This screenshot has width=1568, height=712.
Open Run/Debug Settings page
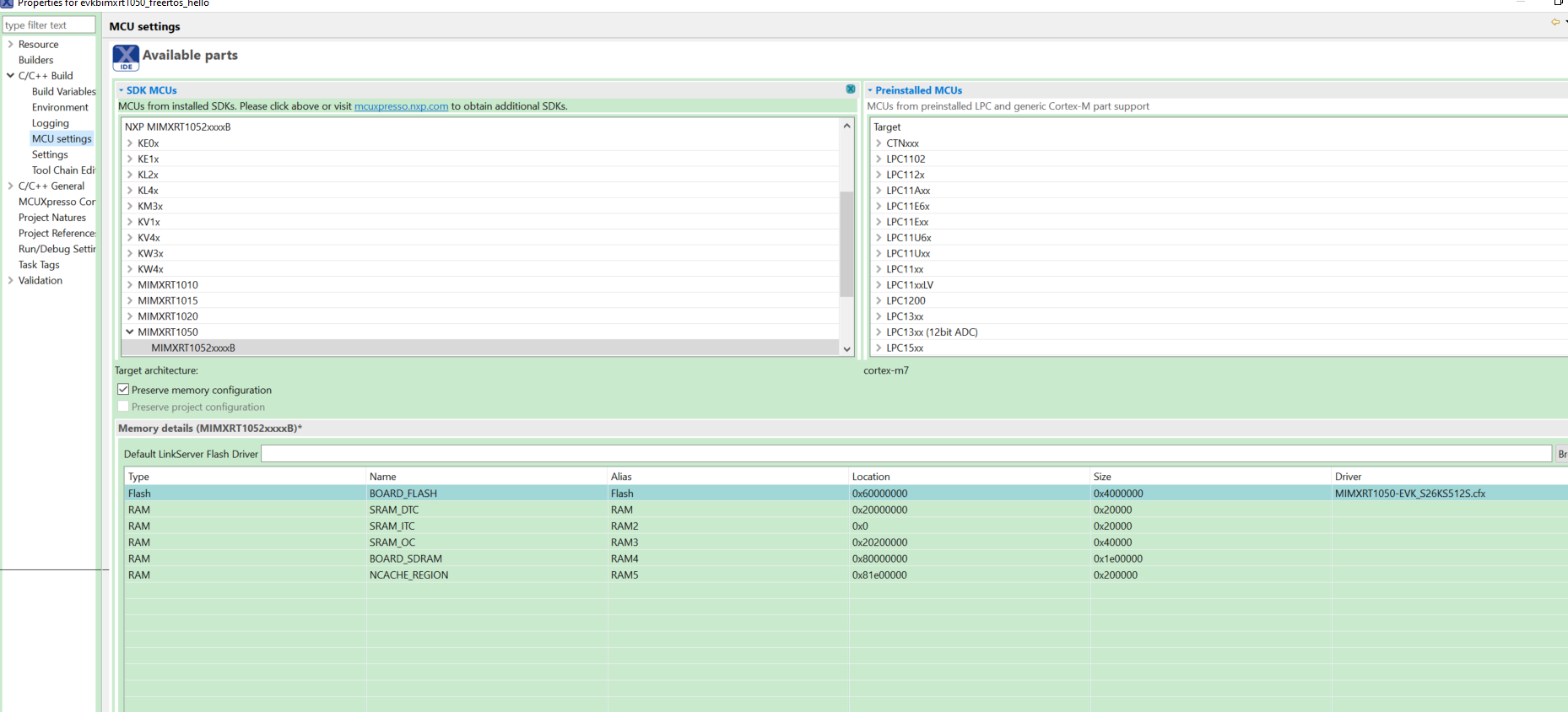pyautogui.click(x=57, y=249)
